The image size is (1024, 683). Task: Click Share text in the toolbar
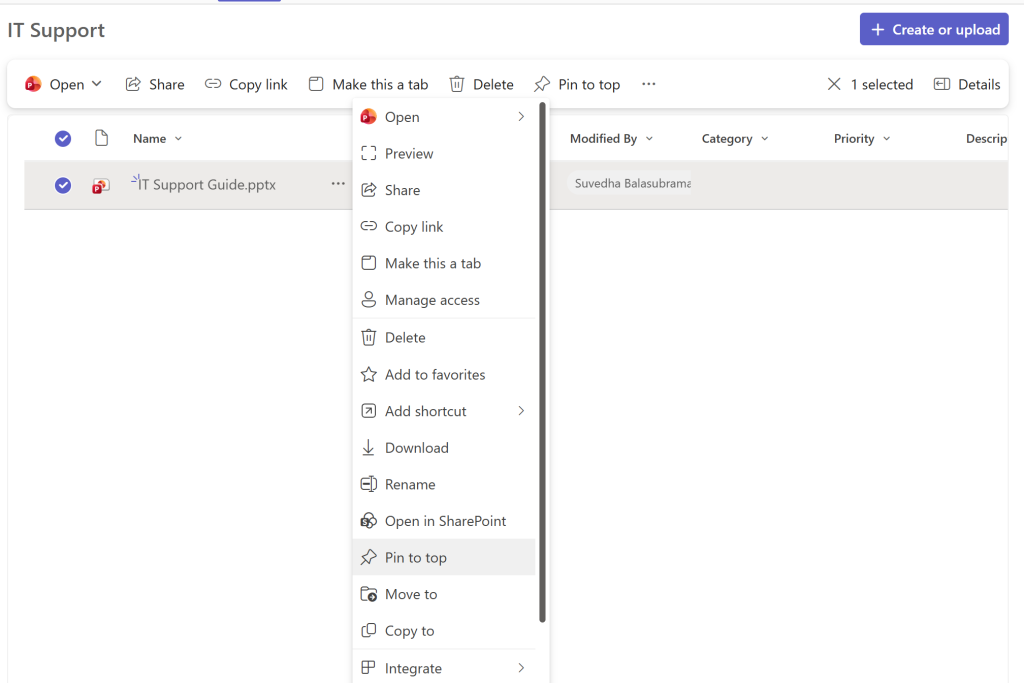click(x=167, y=84)
